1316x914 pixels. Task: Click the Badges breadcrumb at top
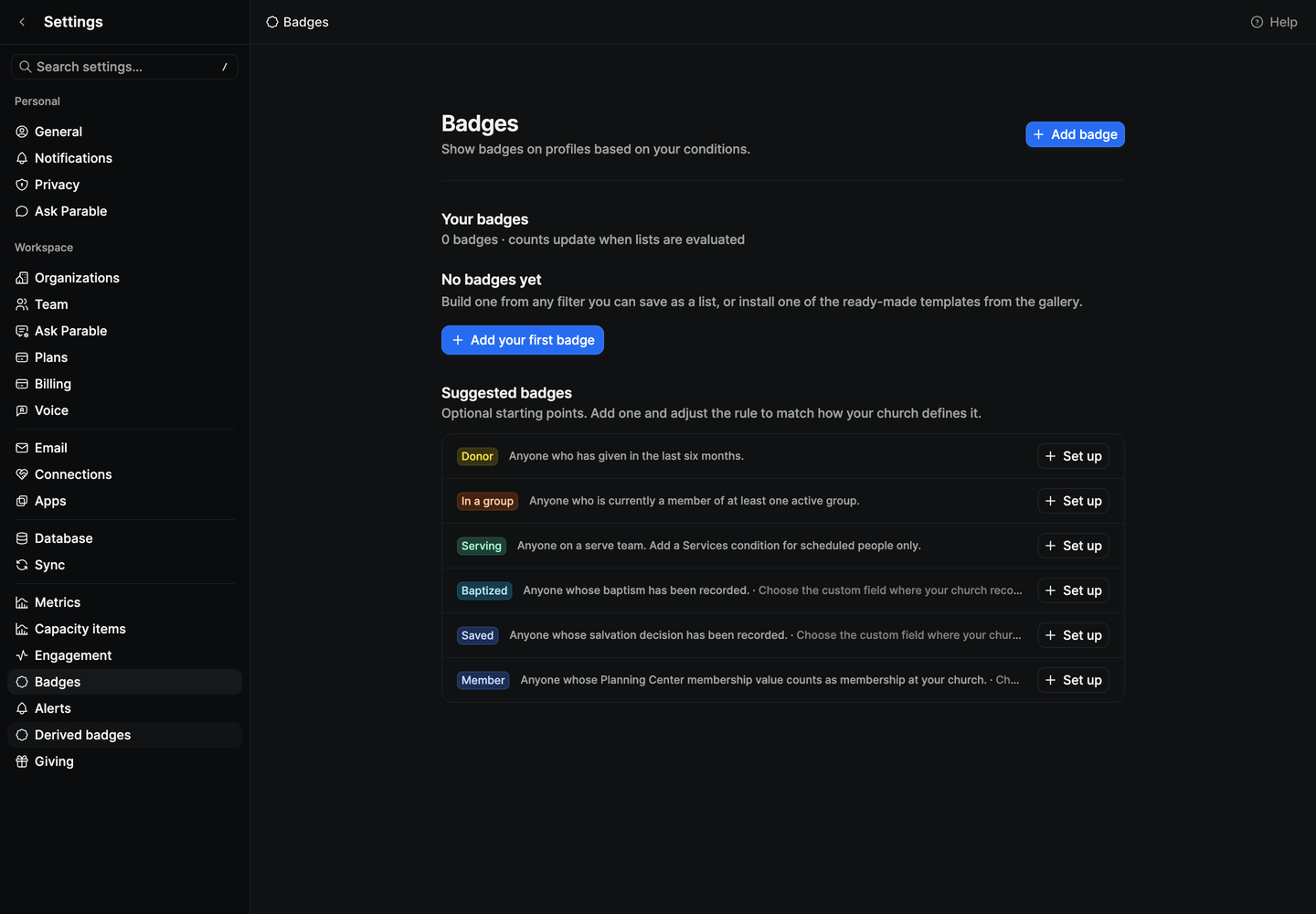coord(297,22)
